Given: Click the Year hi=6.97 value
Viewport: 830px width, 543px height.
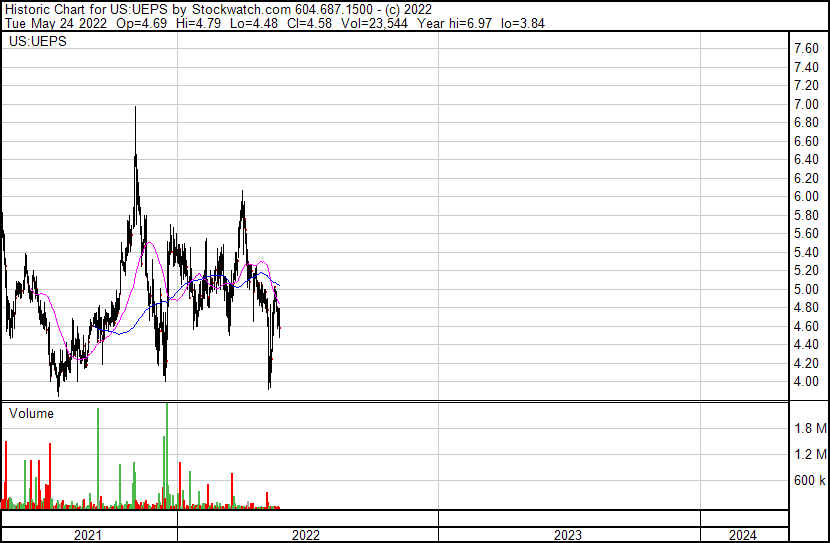Looking at the screenshot, I should [454, 23].
